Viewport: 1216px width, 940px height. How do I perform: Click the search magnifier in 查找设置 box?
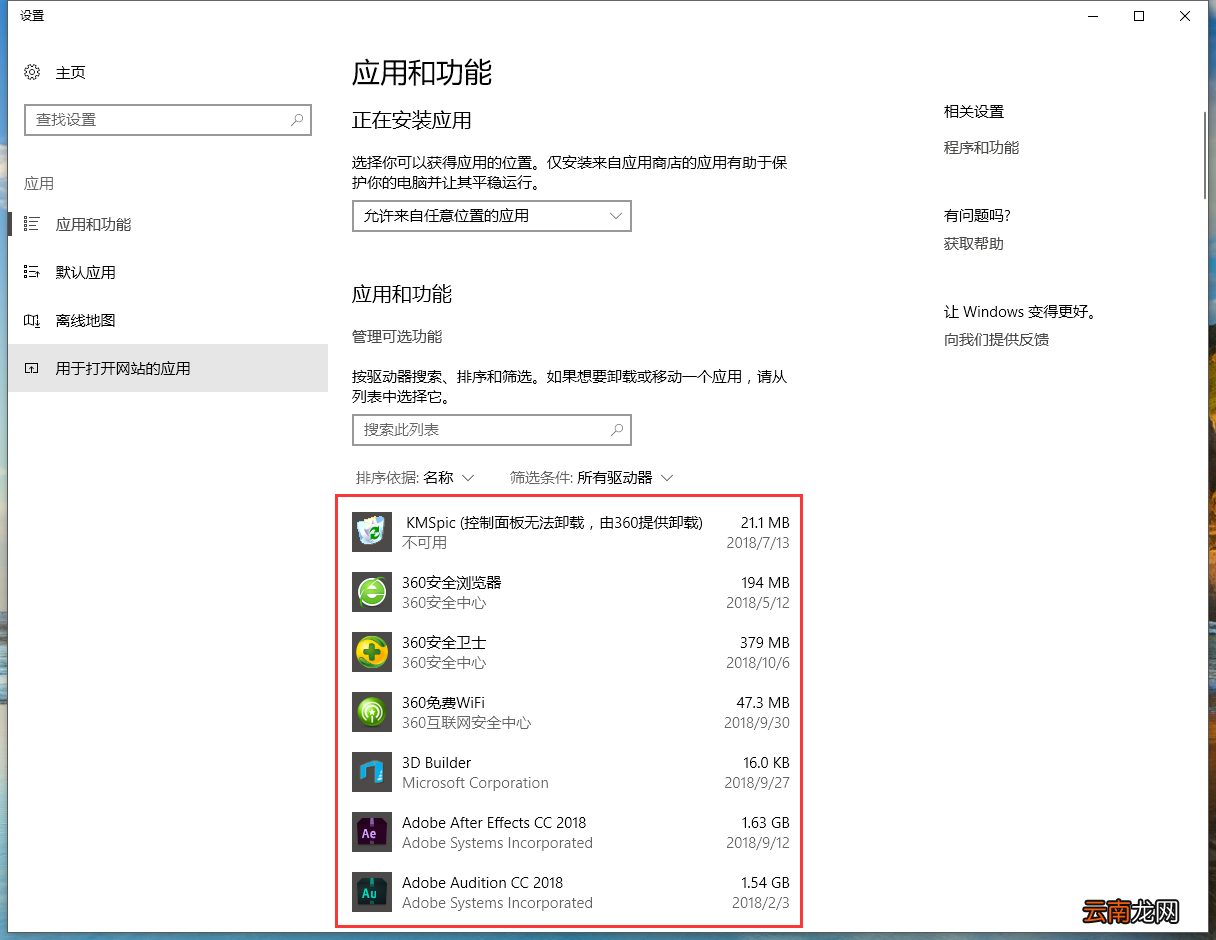[x=297, y=119]
